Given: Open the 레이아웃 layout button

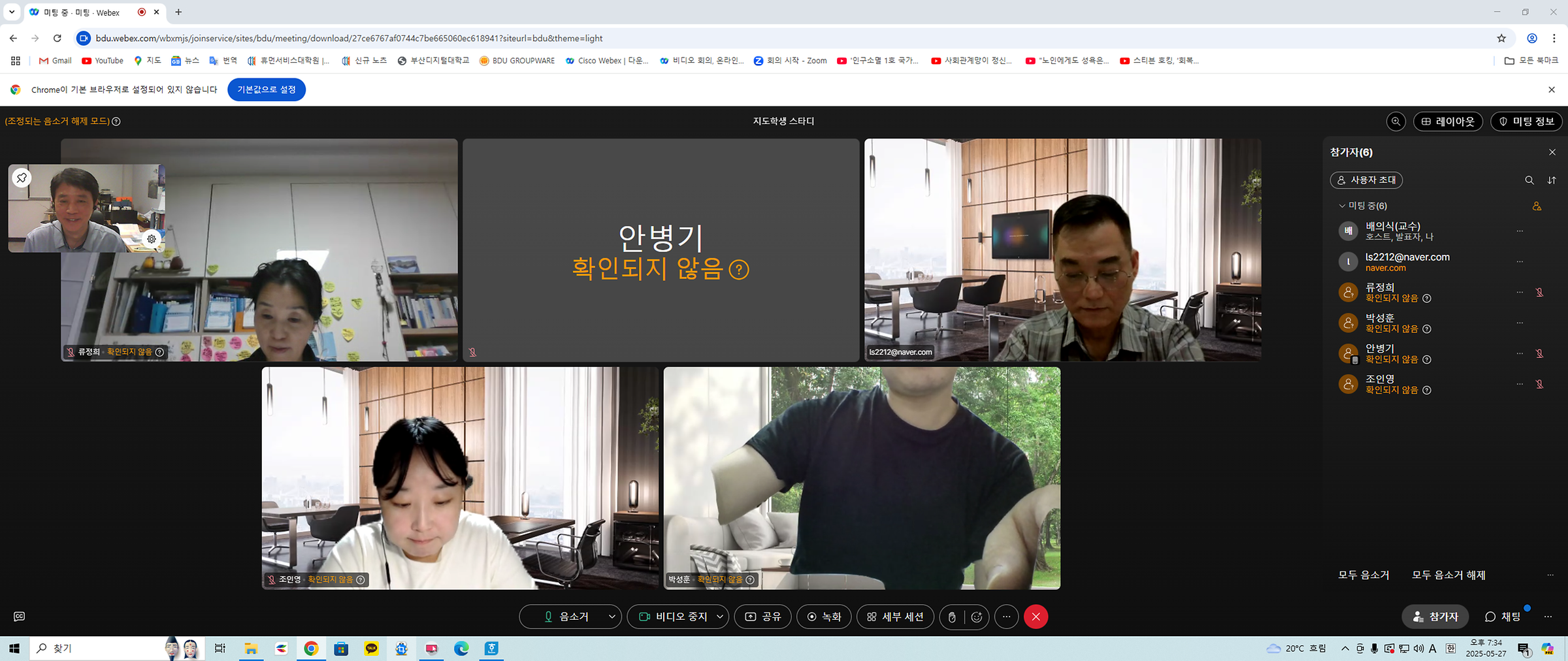Looking at the screenshot, I should (1448, 121).
